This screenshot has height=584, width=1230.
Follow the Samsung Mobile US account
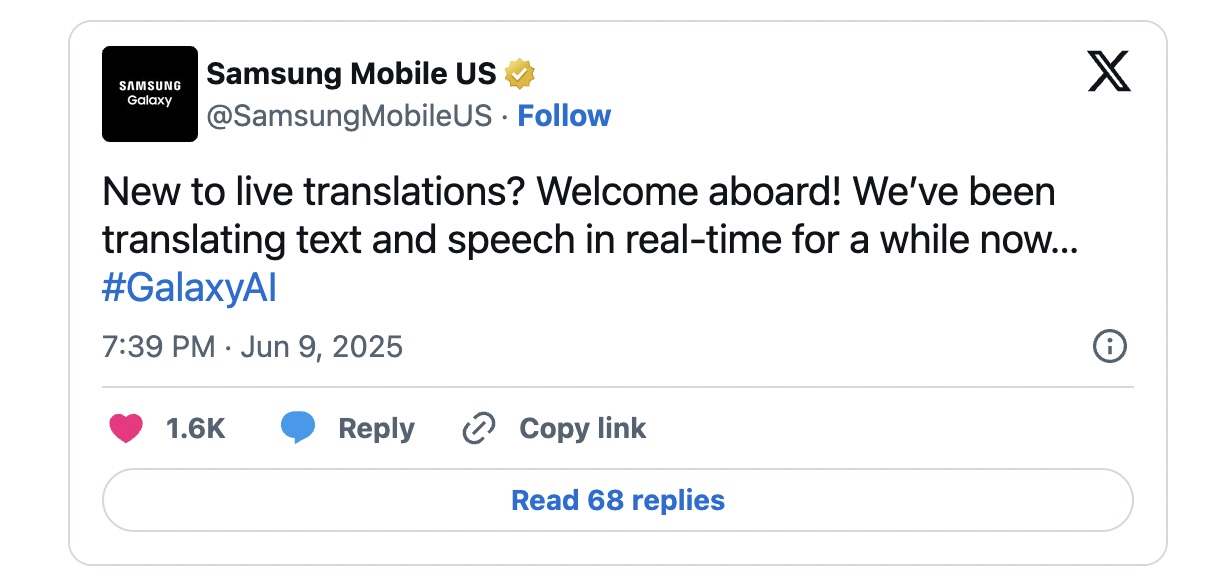coord(564,116)
